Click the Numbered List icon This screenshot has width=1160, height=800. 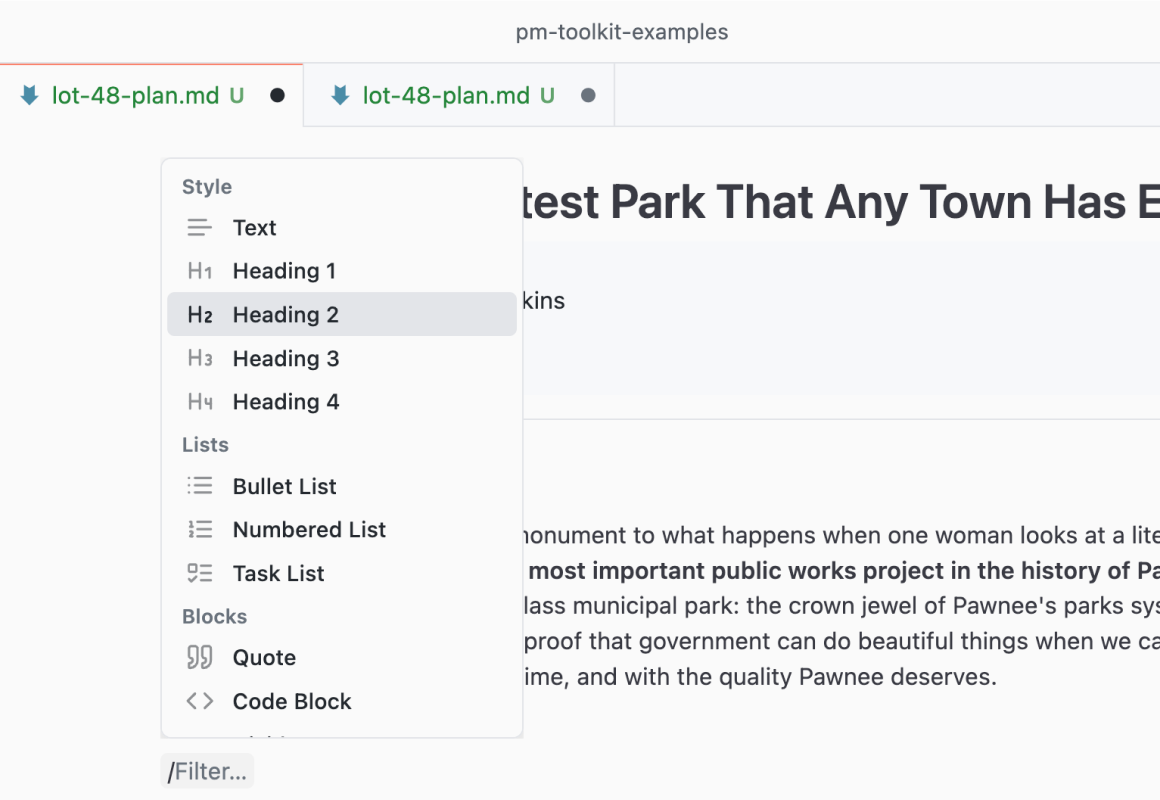point(200,530)
